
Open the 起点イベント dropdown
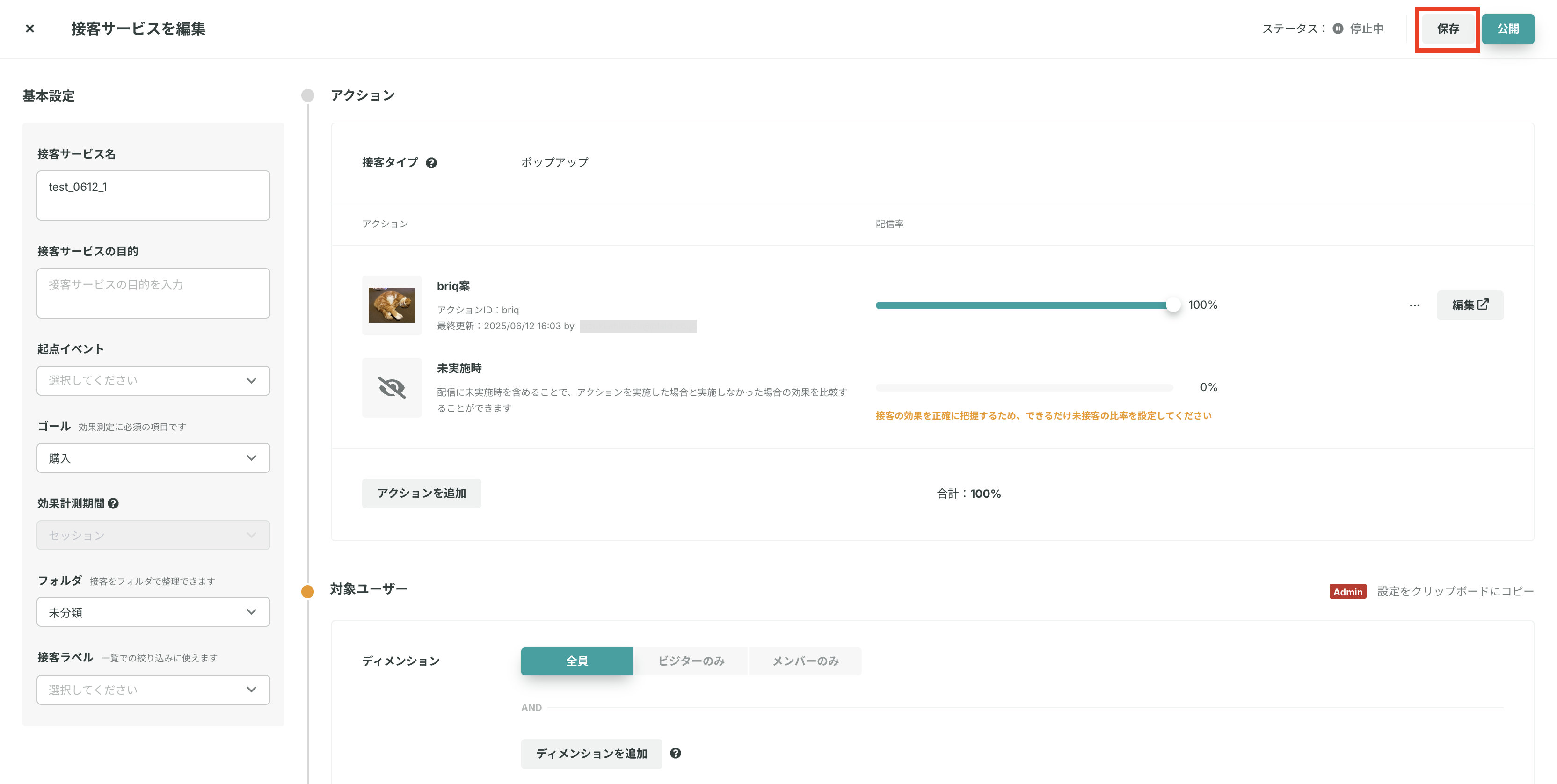[x=153, y=380]
